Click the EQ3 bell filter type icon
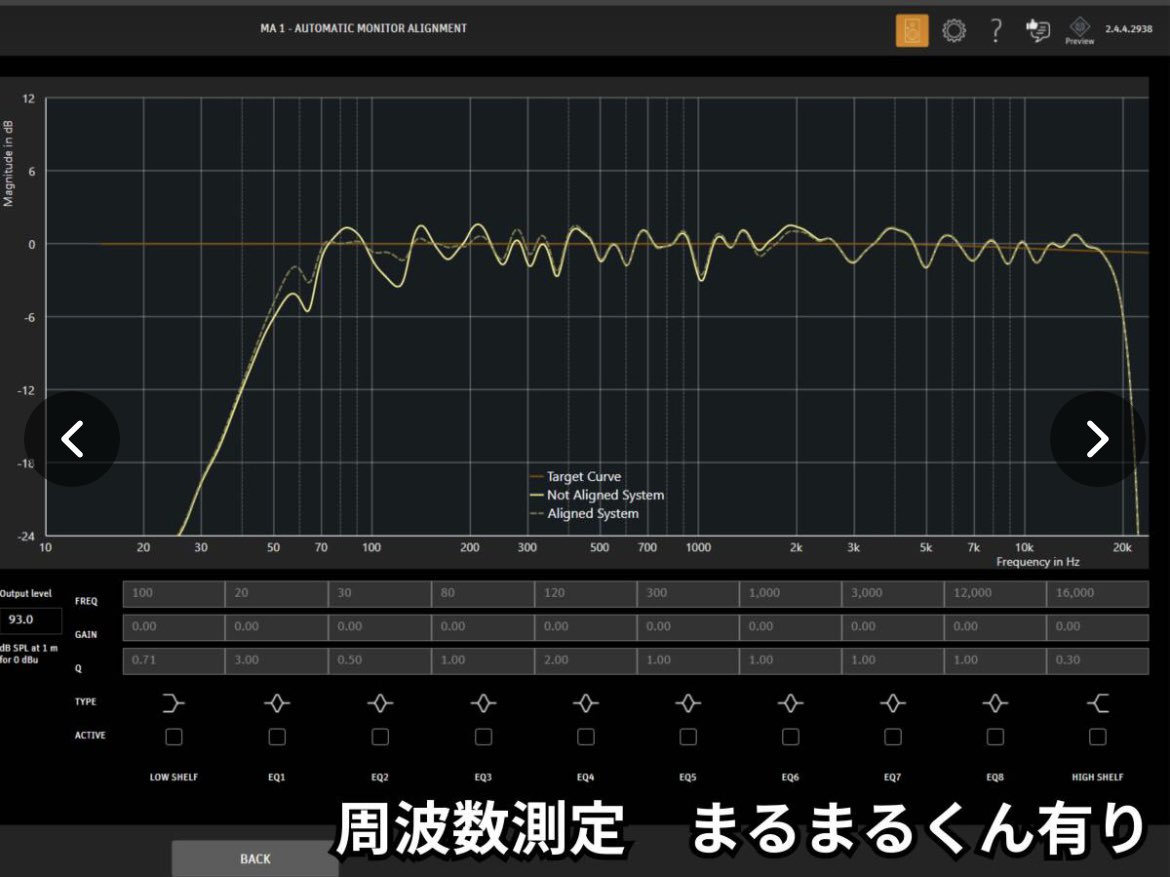 [483, 702]
